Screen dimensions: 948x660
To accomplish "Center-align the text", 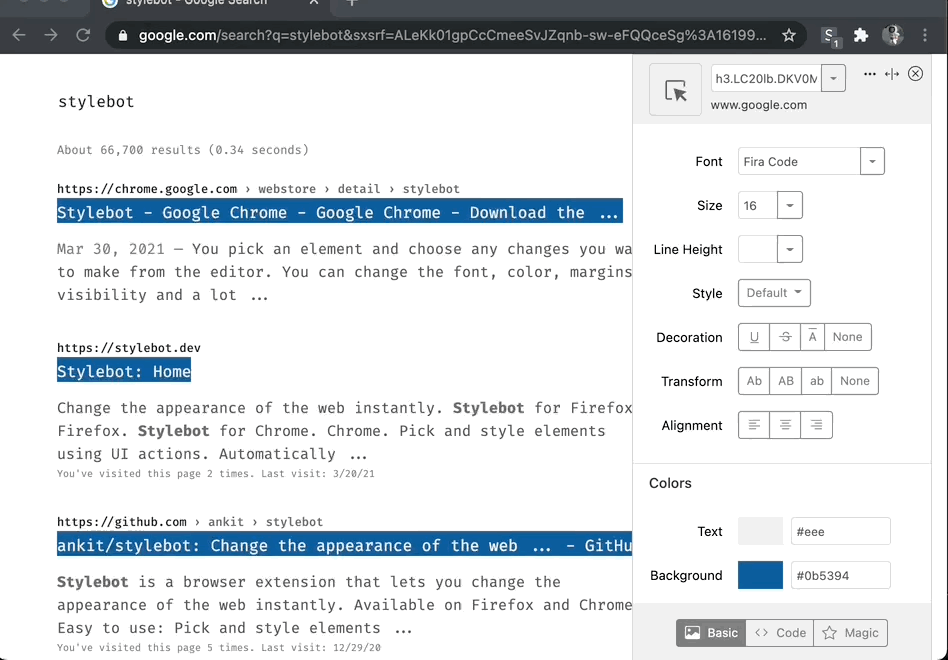I will [785, 425].
